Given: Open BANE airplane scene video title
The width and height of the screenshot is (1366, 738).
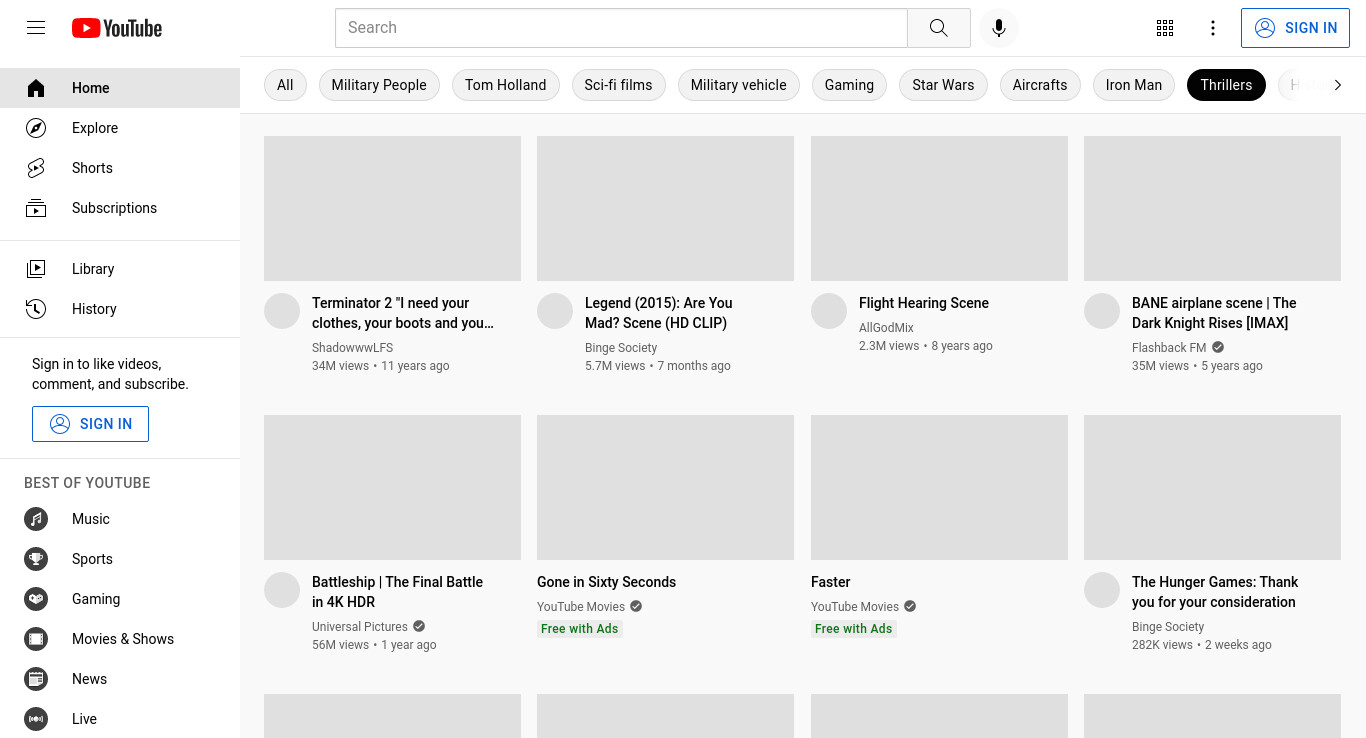Looking at the screenshot, I should [1214, 313].
